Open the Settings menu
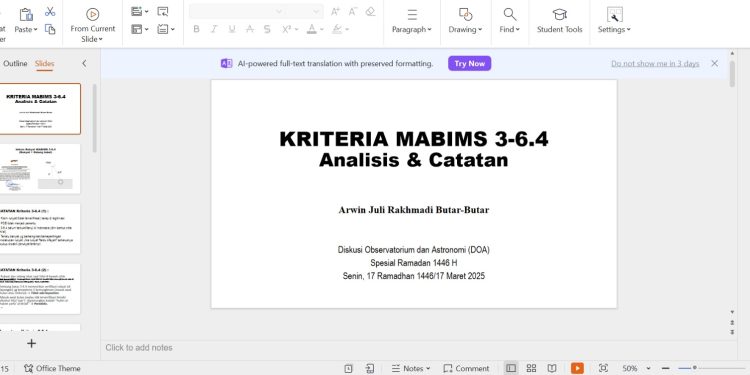Image resolution: width=750 pixels, height=375 pixels. tap(614, 22)
